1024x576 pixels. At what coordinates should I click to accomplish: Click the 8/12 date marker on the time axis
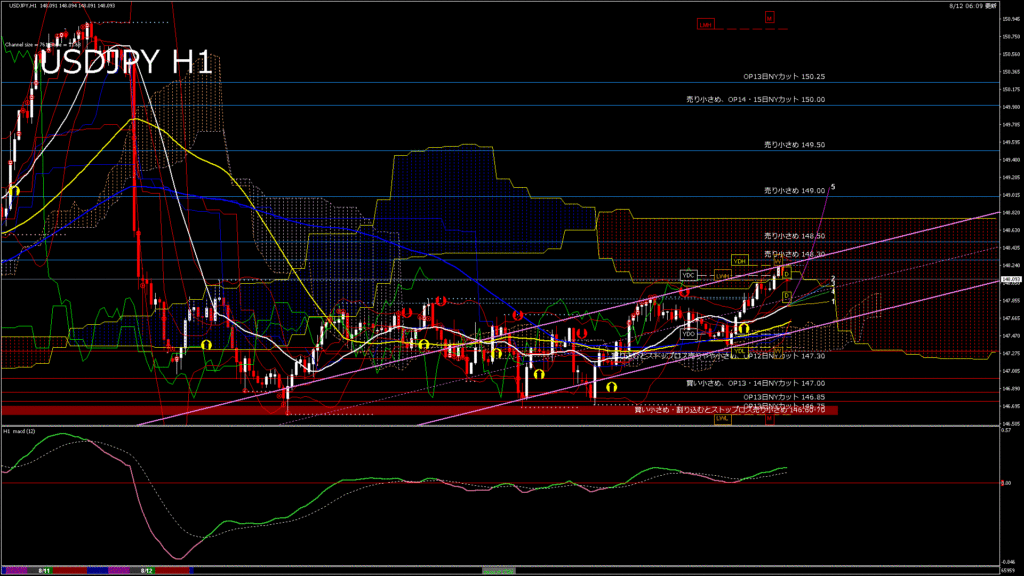146,571
